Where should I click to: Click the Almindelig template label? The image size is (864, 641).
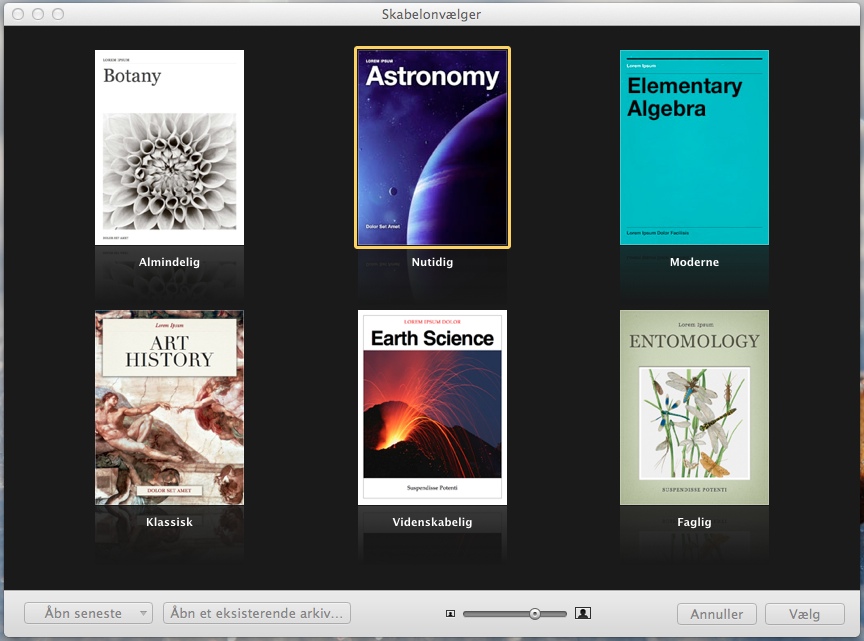tap(169, 262)
